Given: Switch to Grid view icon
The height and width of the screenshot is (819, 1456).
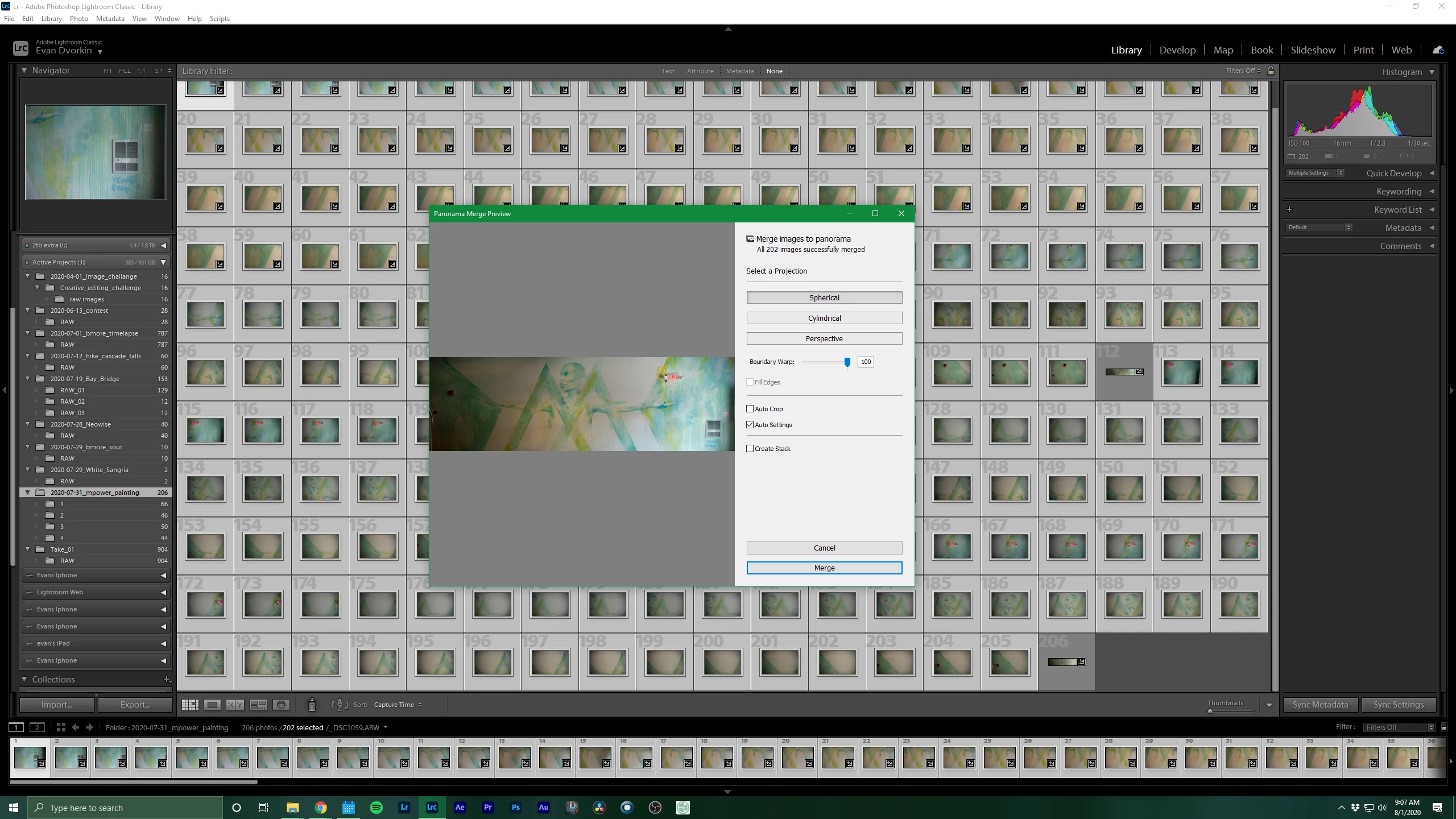Looking at the screenshot, I should click(190, 705).
